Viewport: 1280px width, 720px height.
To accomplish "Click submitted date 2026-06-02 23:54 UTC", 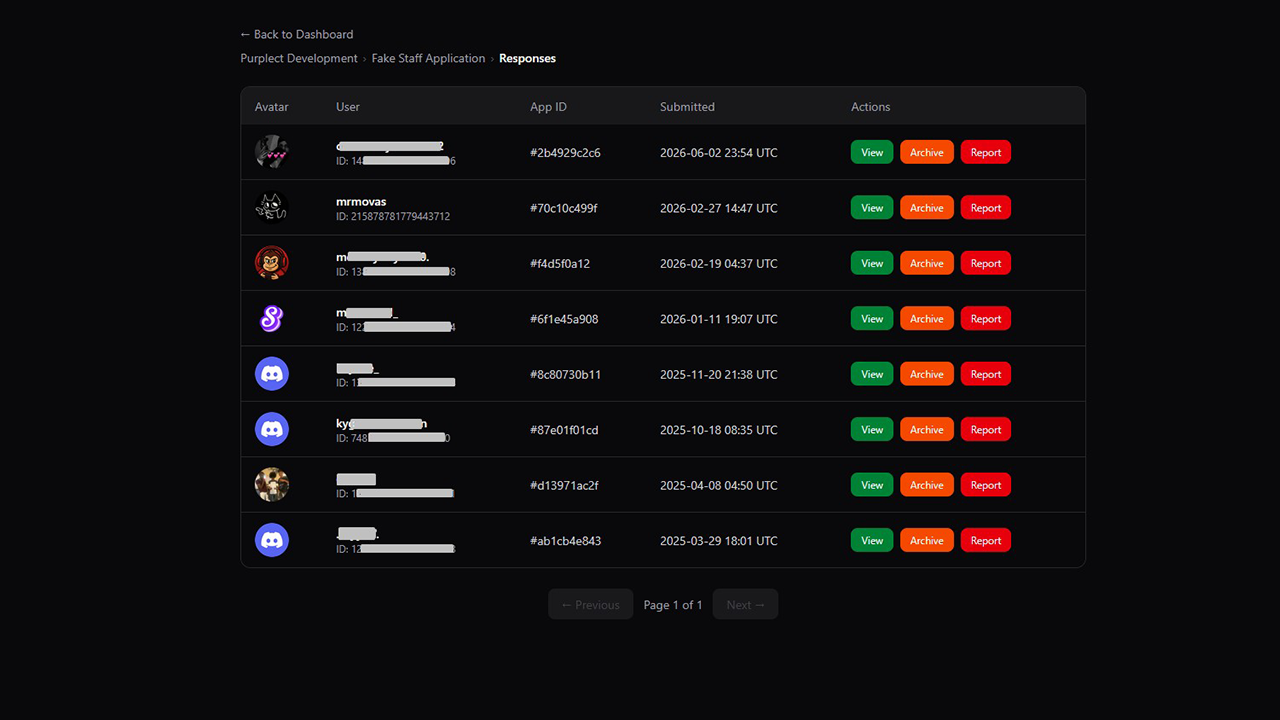I will click(x=719, y=153).
